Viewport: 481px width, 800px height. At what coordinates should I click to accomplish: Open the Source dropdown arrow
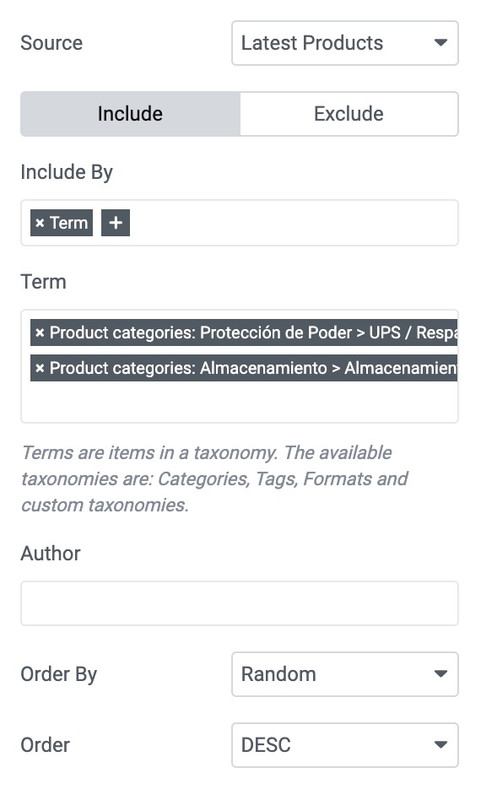[441, 43]
